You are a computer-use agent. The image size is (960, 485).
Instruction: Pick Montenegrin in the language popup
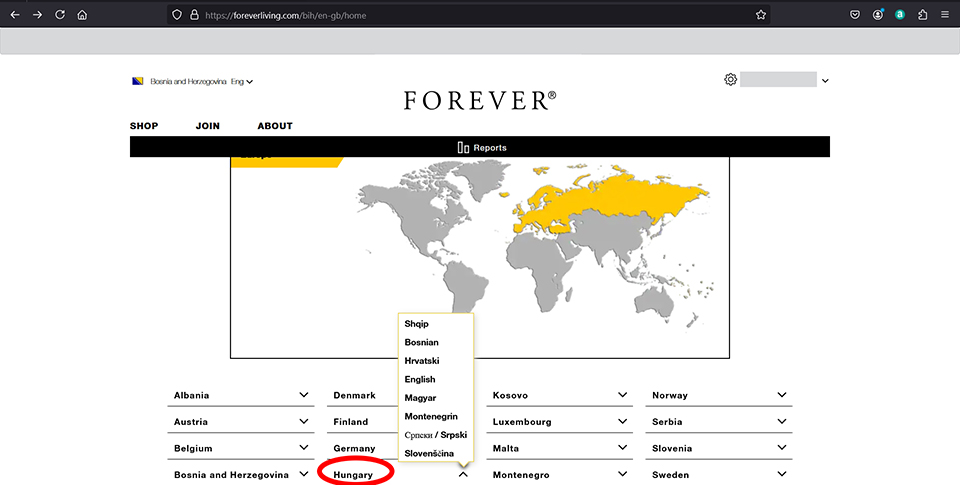[431, 416]
